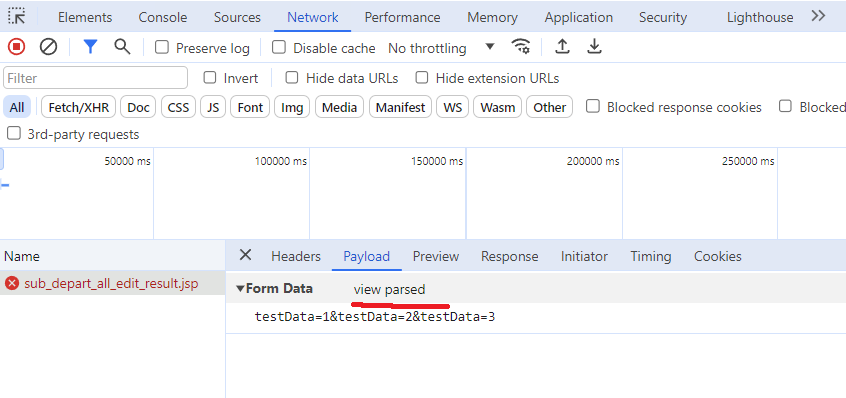
Task: Click the red error icon beside sub_depart_all_edit_result.jsp
Action: [x=12, y=283]
